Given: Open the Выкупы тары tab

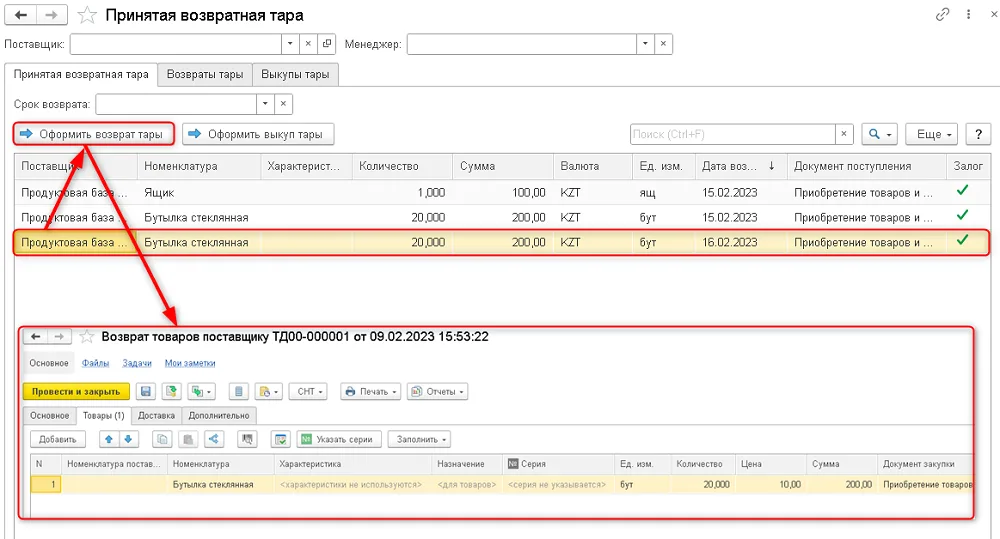Looking at the screenshot, I should click(295, 75).
